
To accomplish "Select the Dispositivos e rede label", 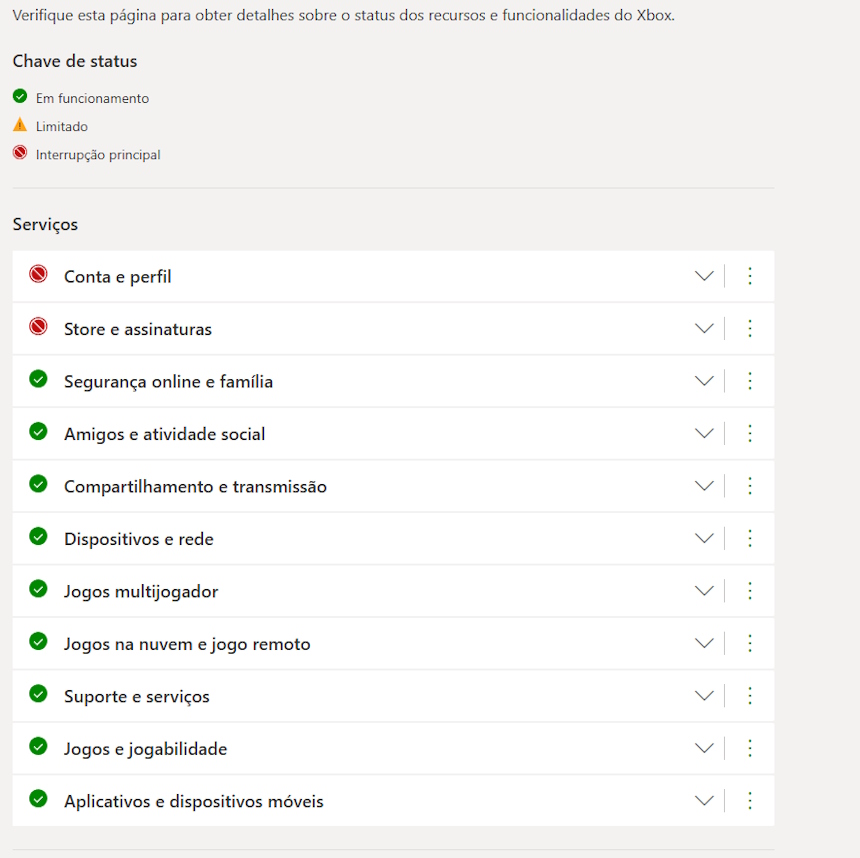I will pos(139,539).
